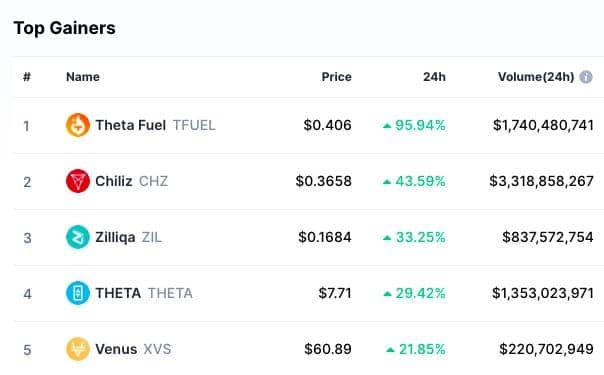Sort table by # rank header
Screen dimensions: 604x375
pos(27,77)
